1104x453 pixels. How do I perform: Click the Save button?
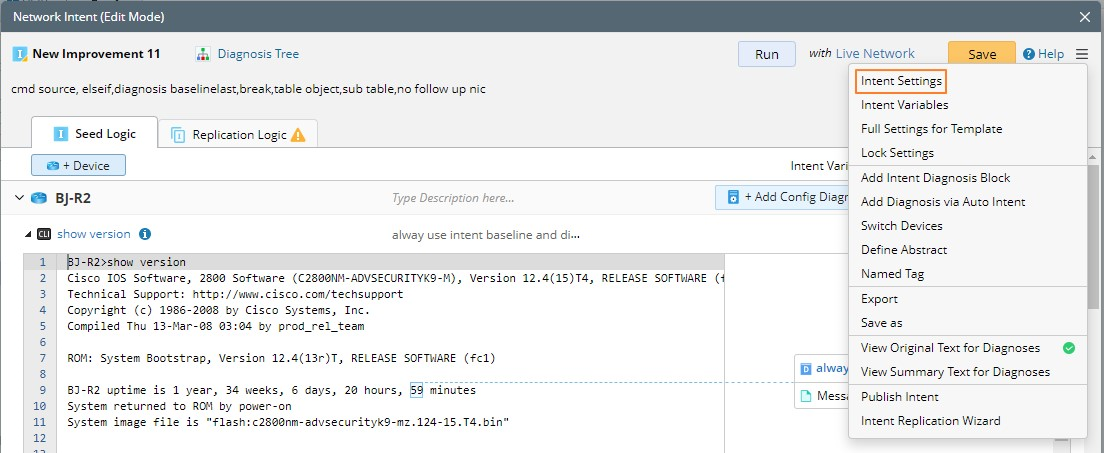tap(981, 55)
